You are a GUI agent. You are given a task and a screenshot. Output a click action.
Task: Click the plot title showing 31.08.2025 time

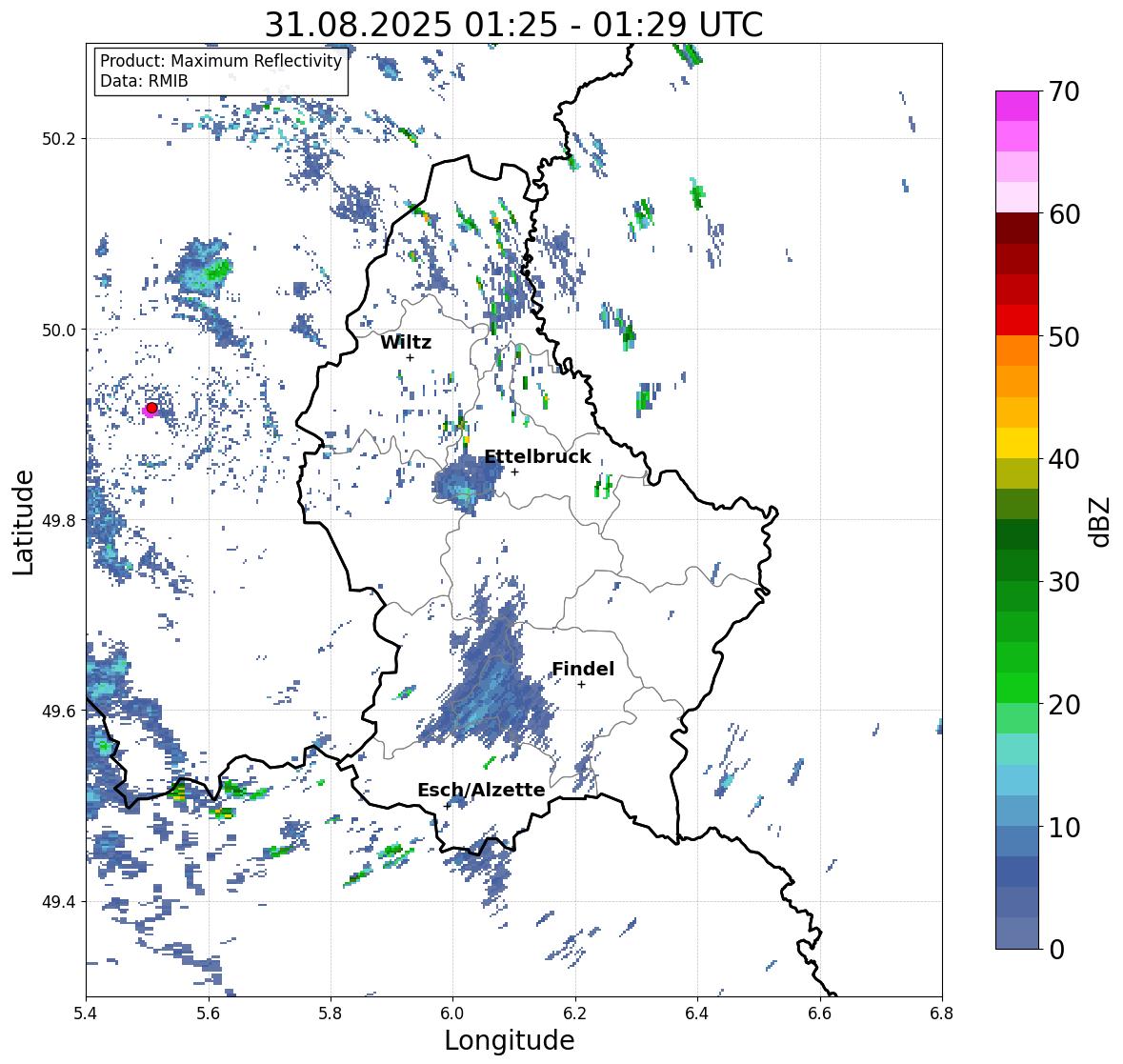click(x=513, y=25)
